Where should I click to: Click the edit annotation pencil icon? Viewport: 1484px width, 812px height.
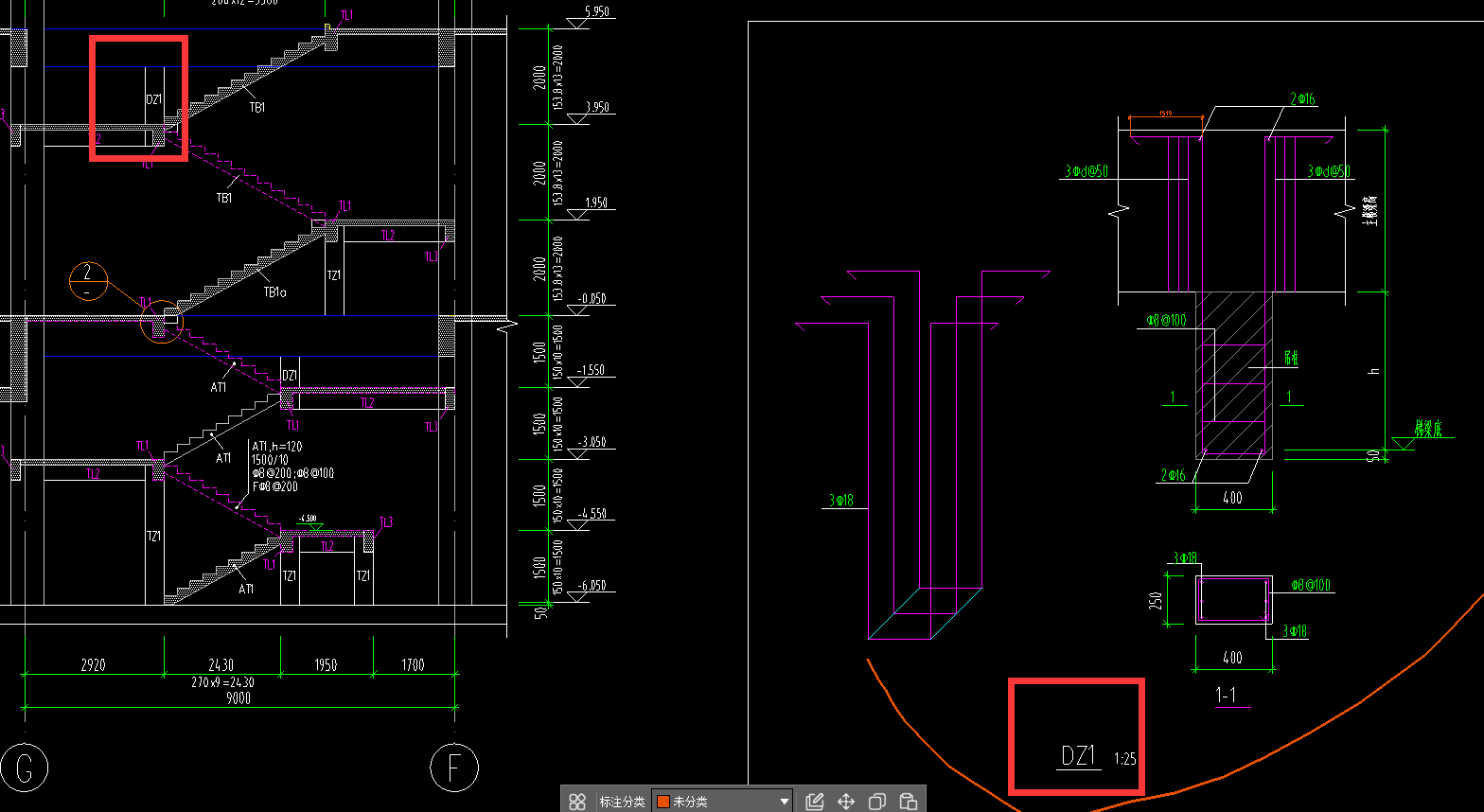pos(814,802)
